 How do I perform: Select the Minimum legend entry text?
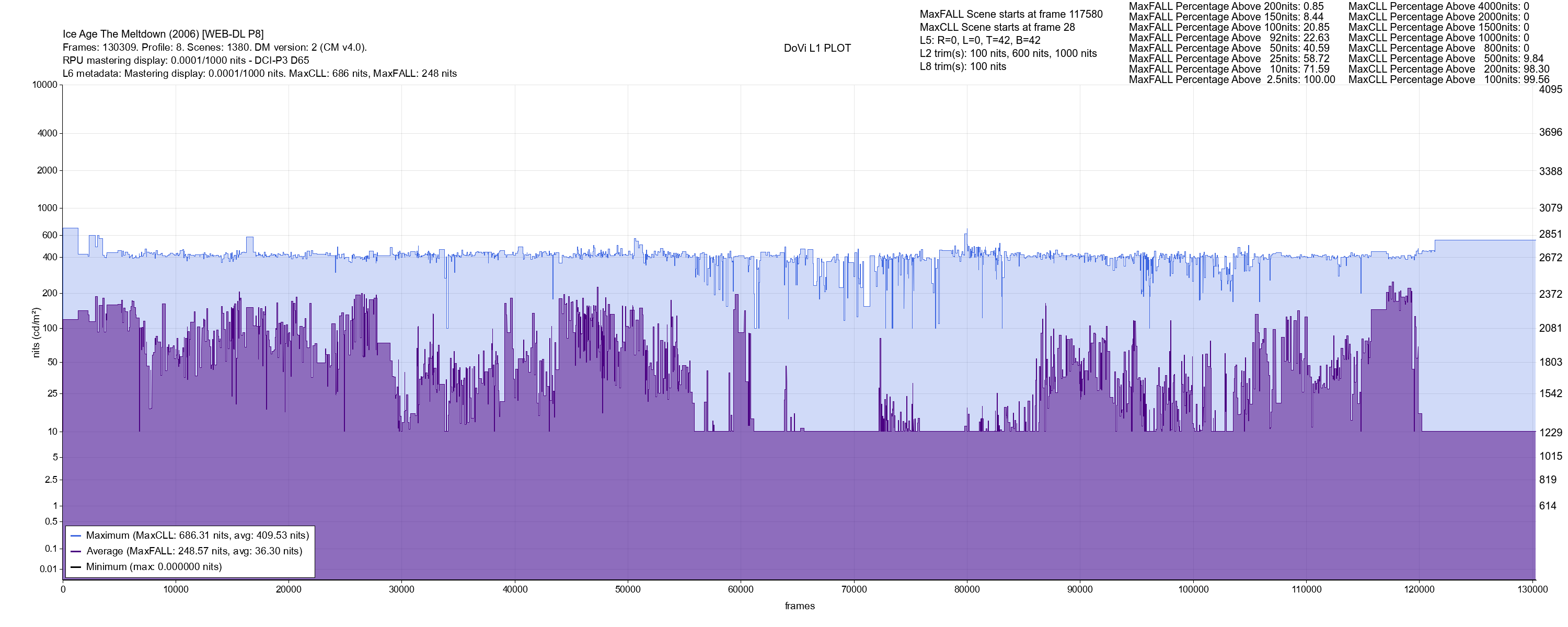pos(153,567)
